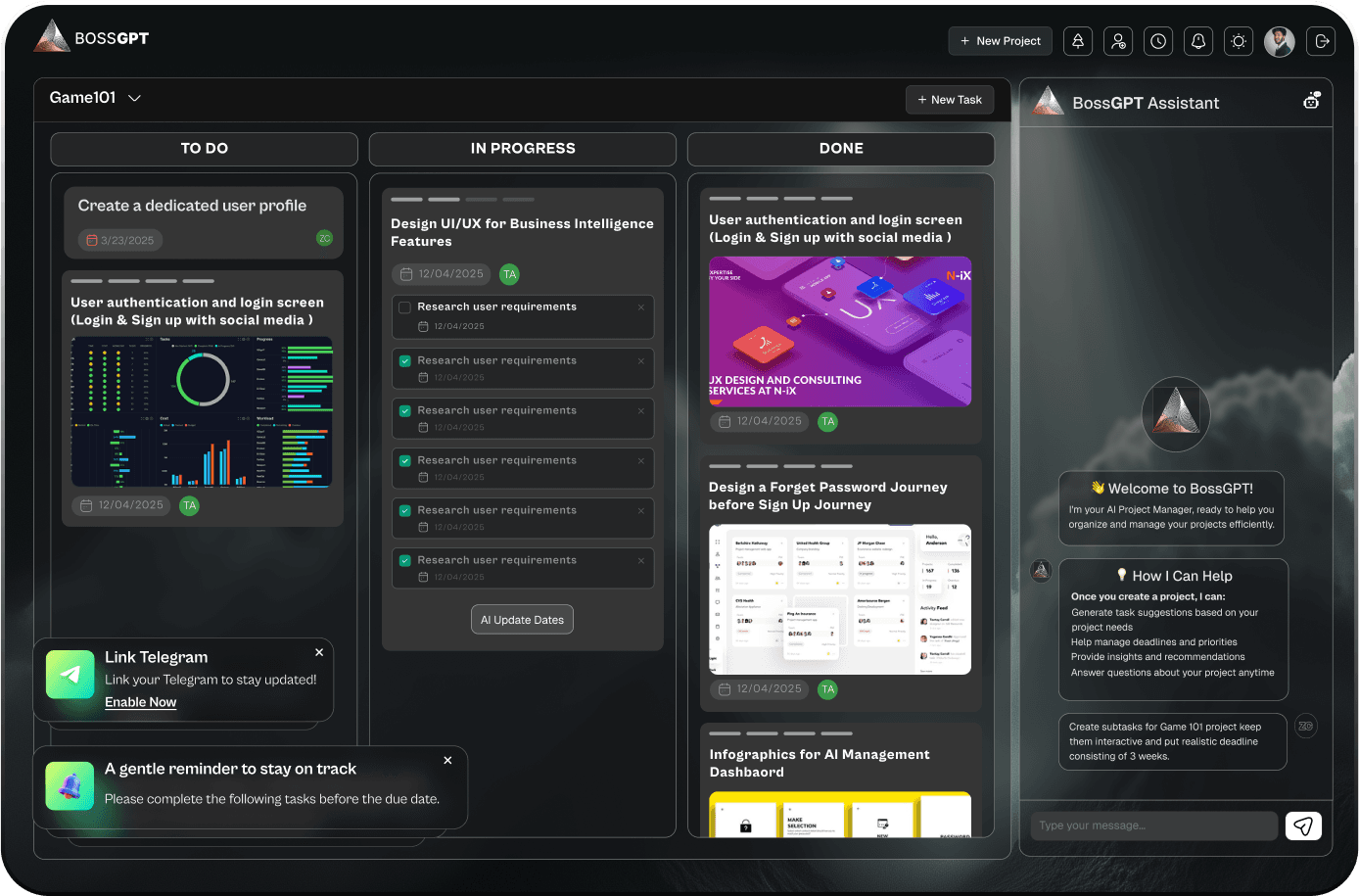
Task: Click the tree icon in top toolbar
Action: click(1078, 41)
